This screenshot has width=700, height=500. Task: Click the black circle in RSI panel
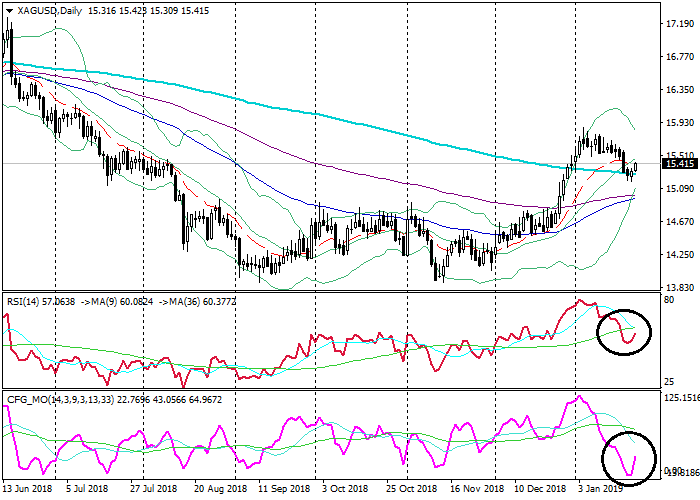click(x=623, y=328)
